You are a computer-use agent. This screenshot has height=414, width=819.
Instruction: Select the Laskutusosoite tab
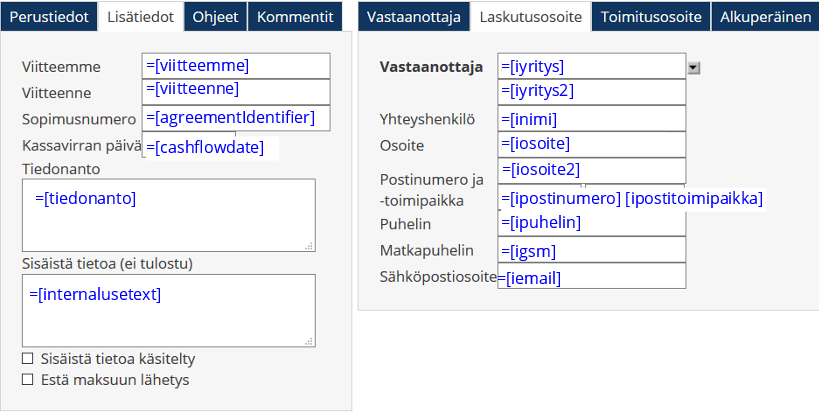pos(530,17)
